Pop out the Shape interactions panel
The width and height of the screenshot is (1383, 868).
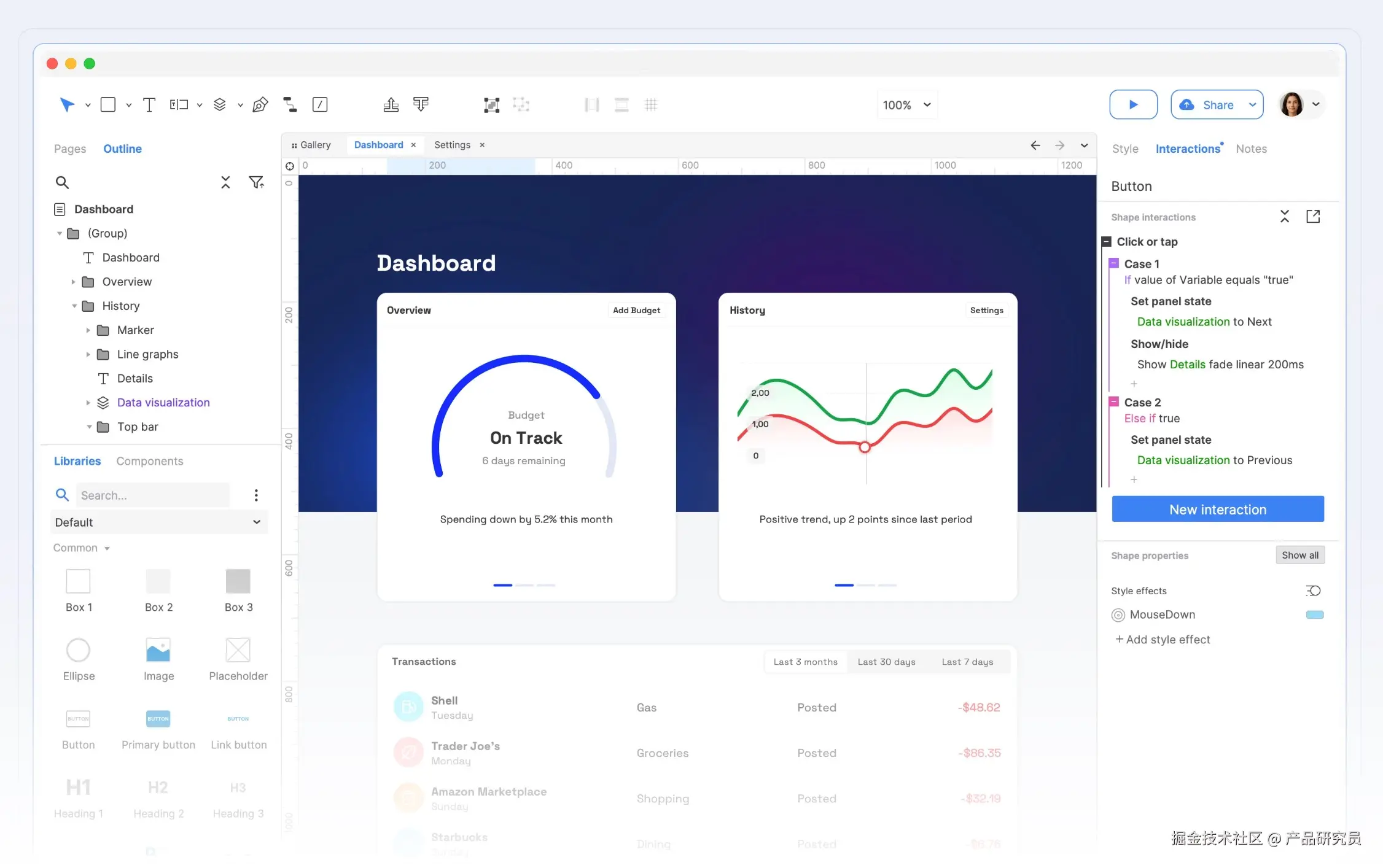tap(1312, 217)
